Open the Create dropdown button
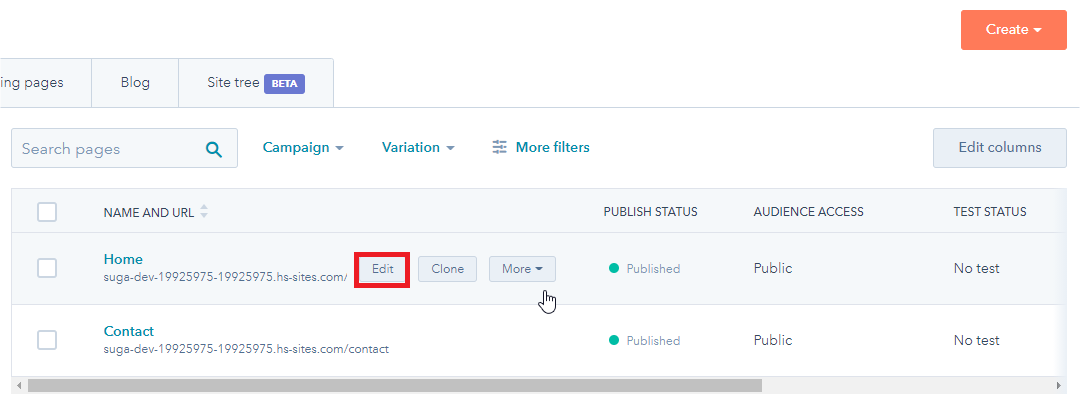1080x410 pixels. (x=1013, y=30)
